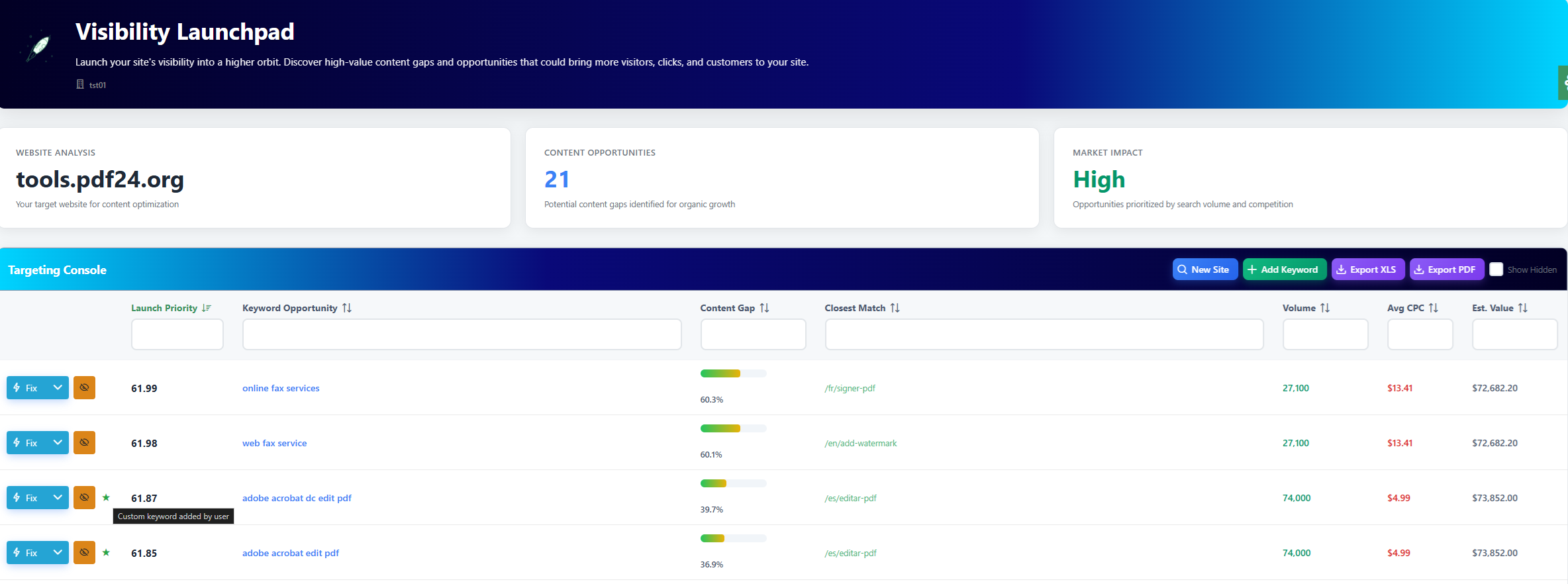This screenshot has height=584, width=1568.
Task: Sort by Content Gap arrows icon
Action: coord(765,308)
